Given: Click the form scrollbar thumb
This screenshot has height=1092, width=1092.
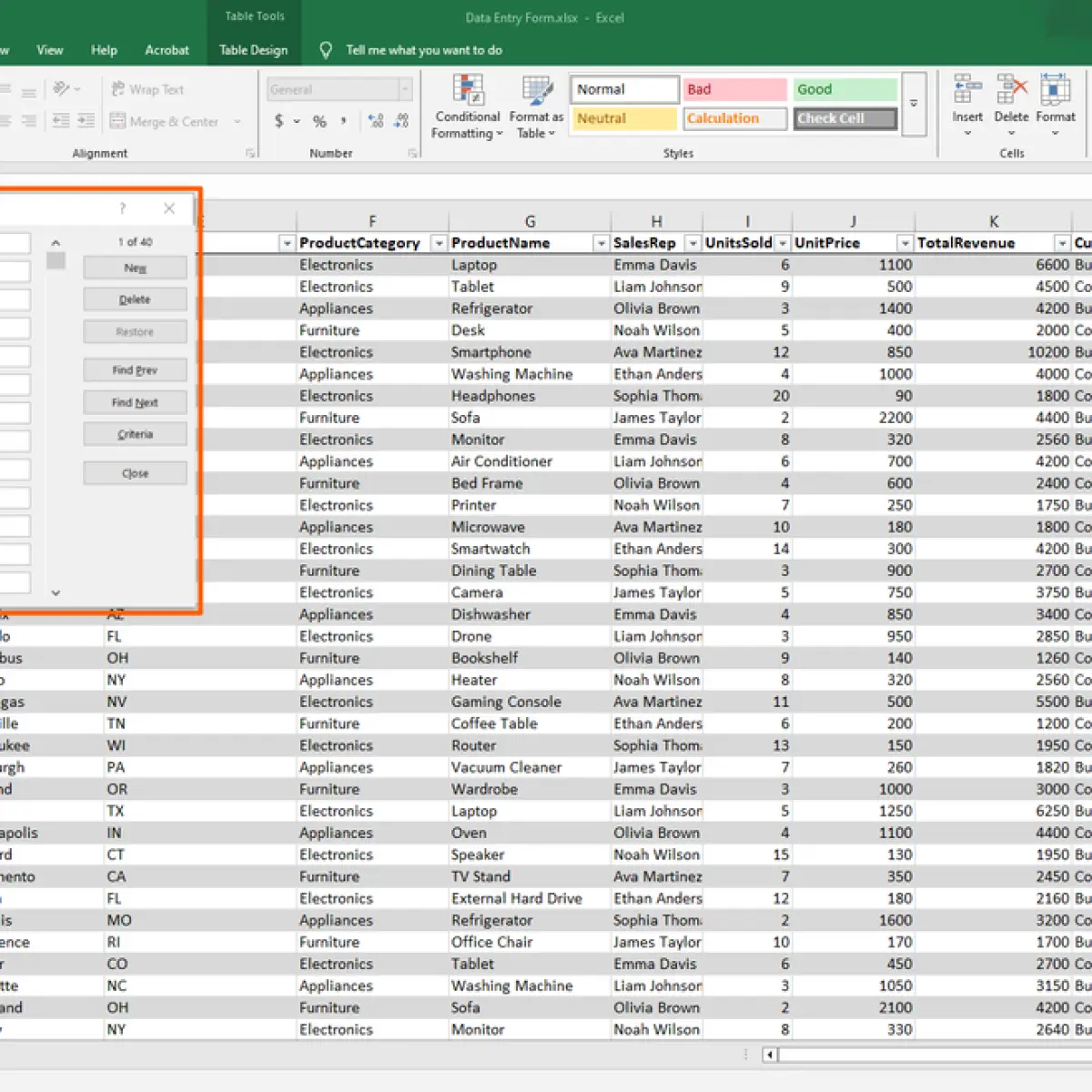Looking at the screenshot, I should [x=56, y=260].
